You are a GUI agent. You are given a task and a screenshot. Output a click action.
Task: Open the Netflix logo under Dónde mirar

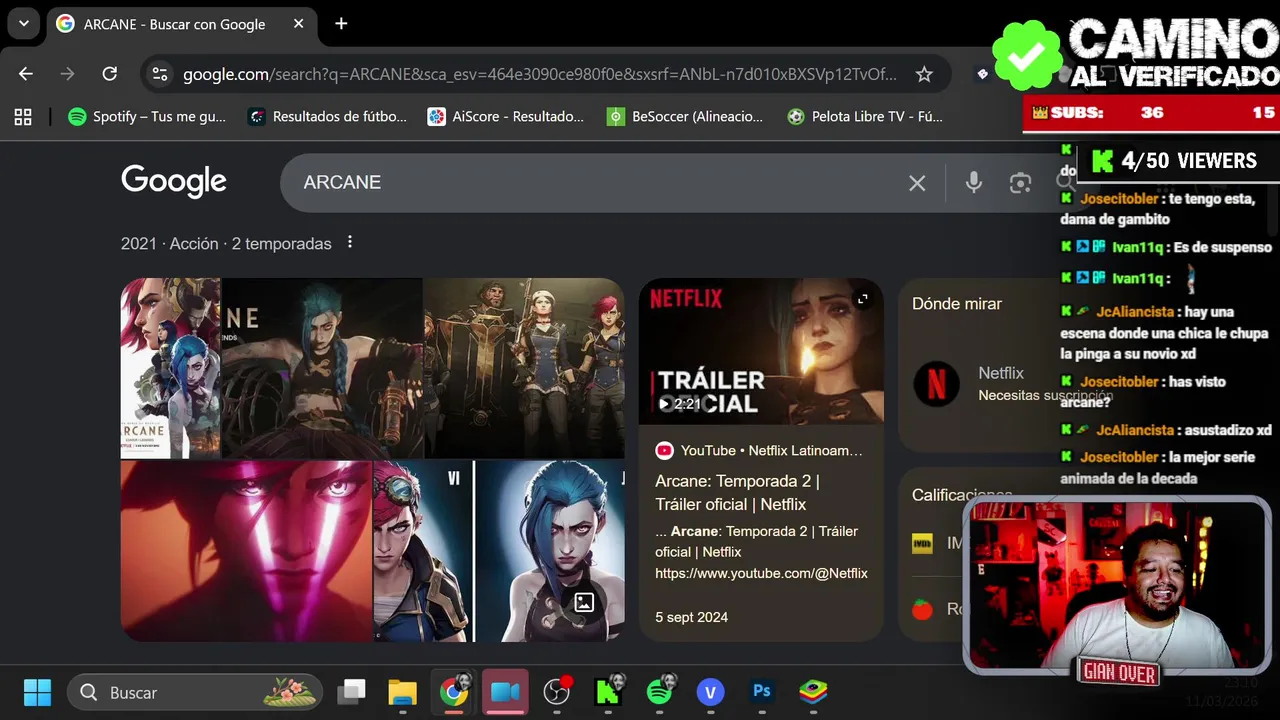point(937,383)
